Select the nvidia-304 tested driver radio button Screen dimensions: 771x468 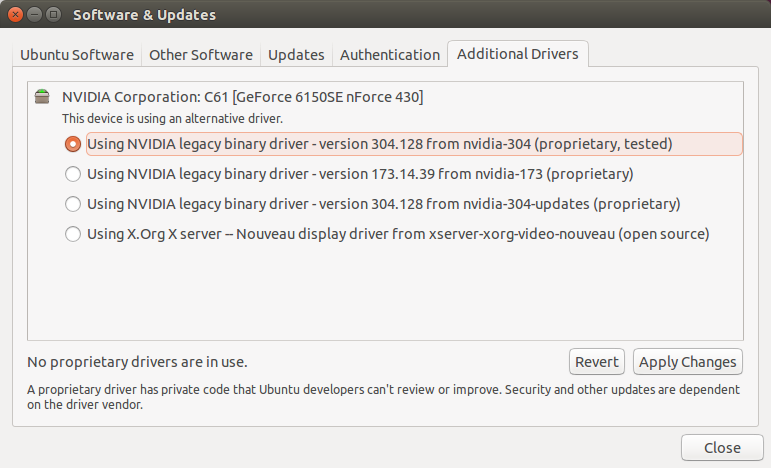pyautogui.click(x=73, y=144)
